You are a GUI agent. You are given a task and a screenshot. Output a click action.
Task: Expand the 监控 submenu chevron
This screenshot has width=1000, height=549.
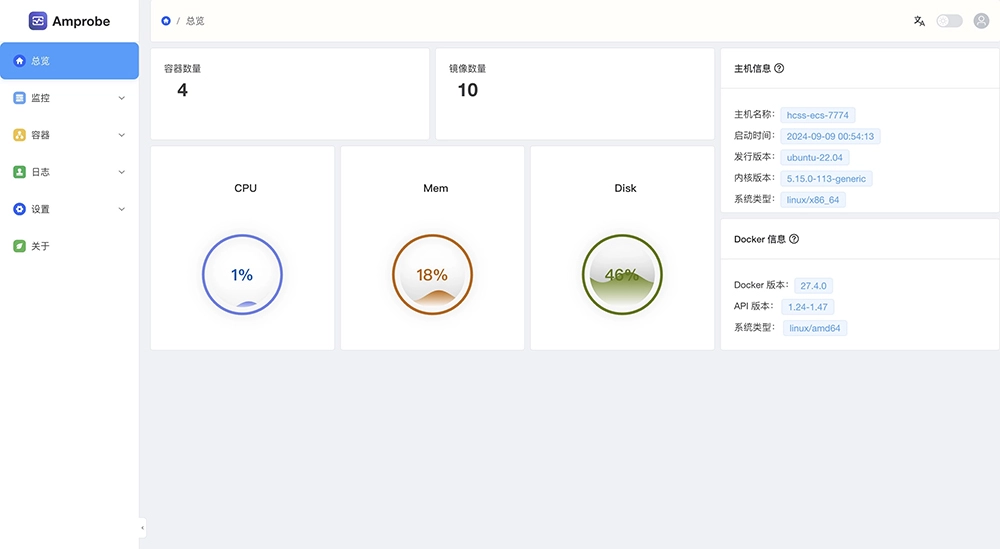tap(122, 98)
